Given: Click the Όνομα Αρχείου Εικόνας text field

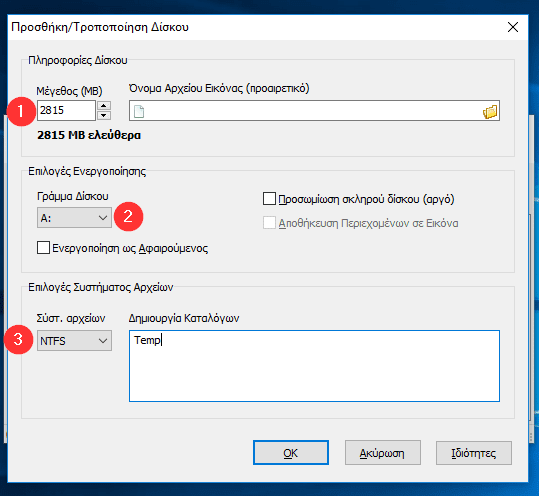Looking at the screenshot, I should click(x=314, y=111).
